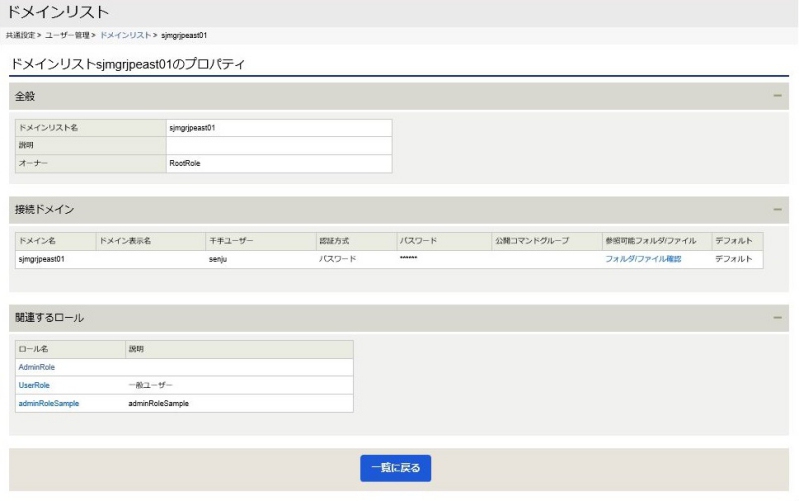The height and width of the screenshot is (501, 799).
Task: Open the UserRole role link
Action: 34,385
